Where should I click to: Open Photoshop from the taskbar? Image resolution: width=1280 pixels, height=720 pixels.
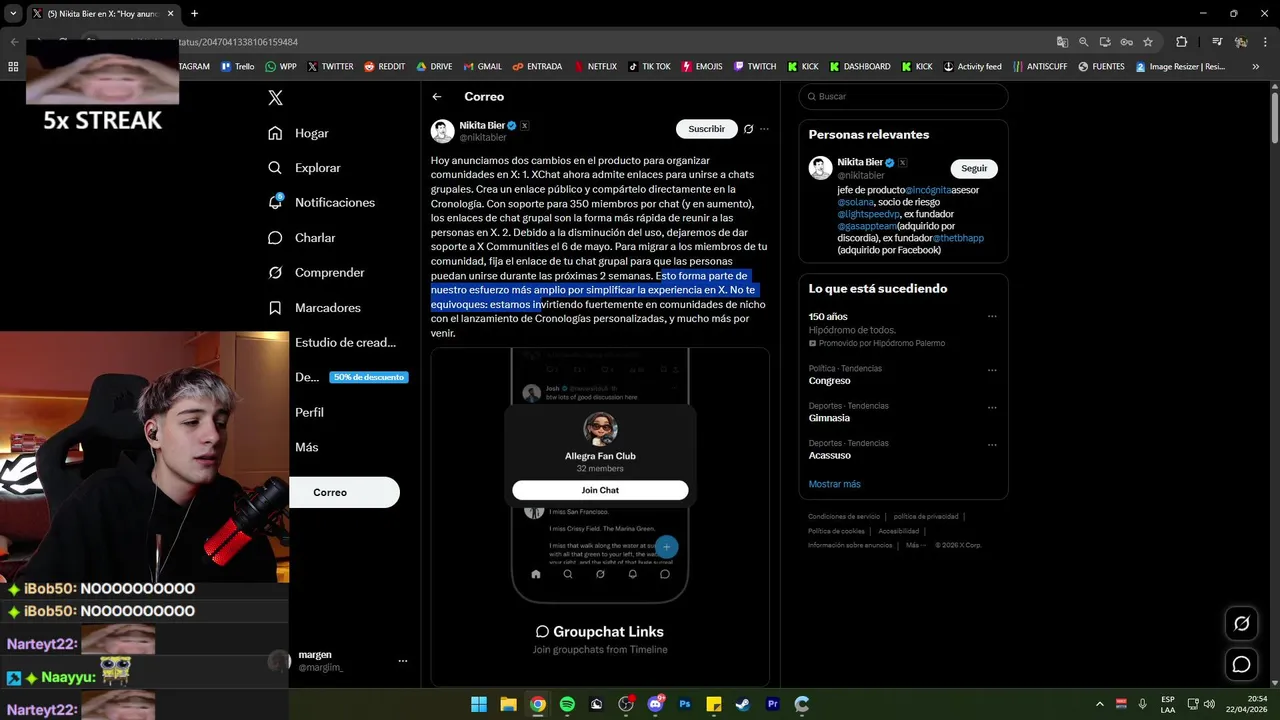(685, 704)
